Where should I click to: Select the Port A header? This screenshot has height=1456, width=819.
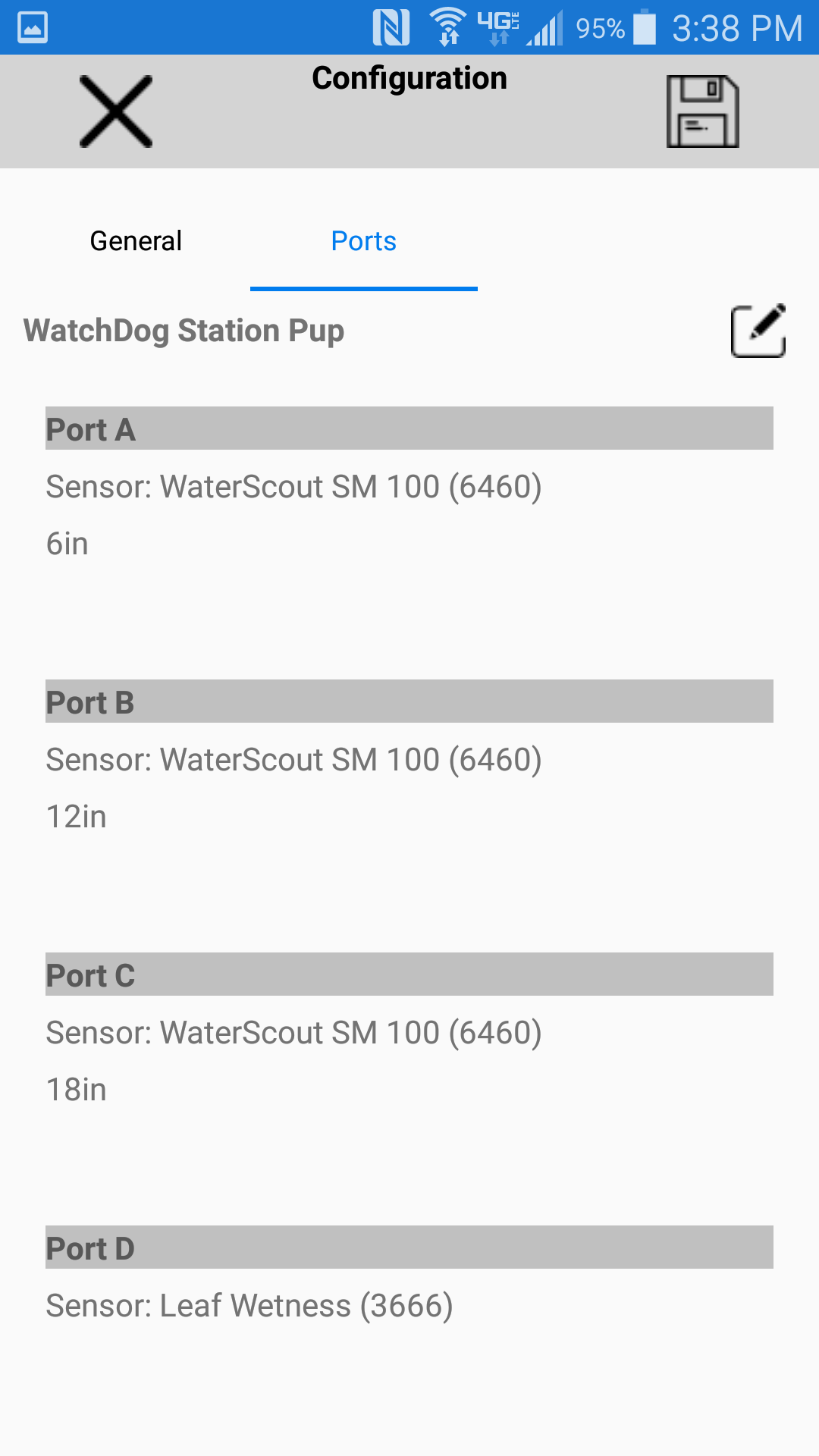tap(409, 429)
